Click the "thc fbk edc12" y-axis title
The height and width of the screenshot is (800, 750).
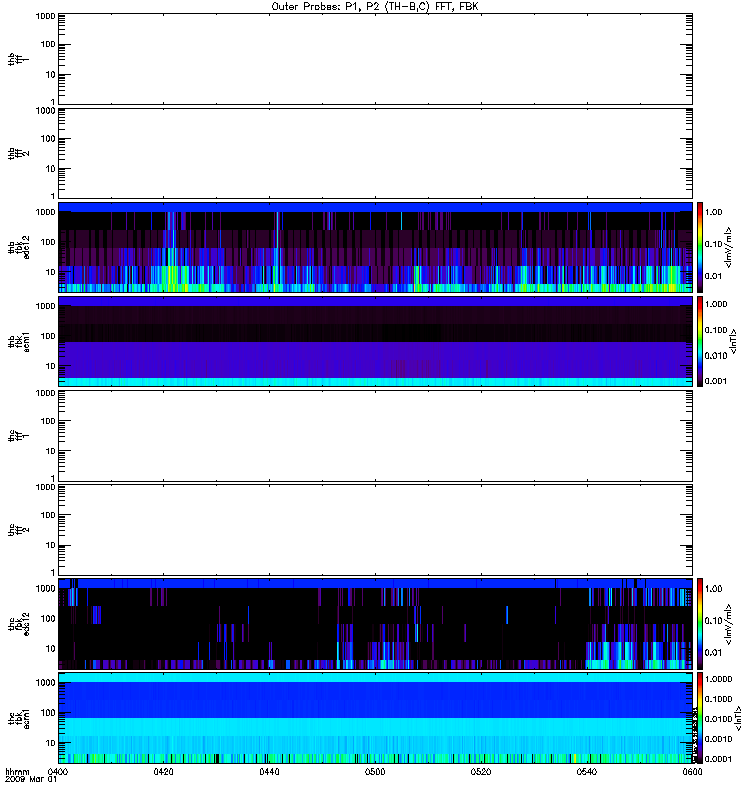(x=18, y=623)
